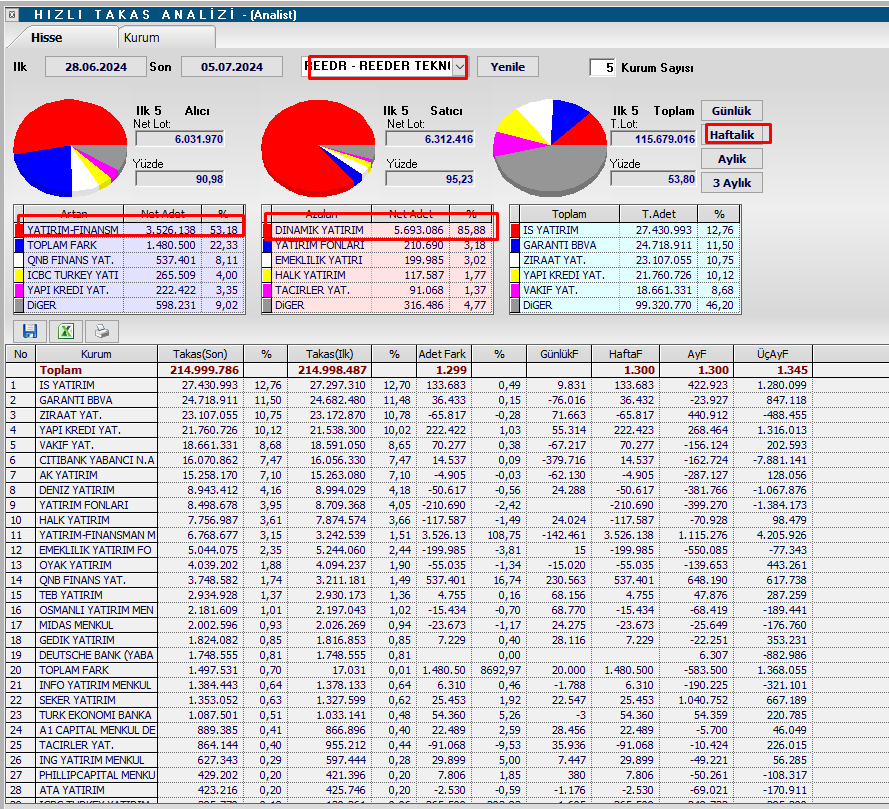Click the Alıcı Net Lot value 6.031.970

[x=180, y=139]
